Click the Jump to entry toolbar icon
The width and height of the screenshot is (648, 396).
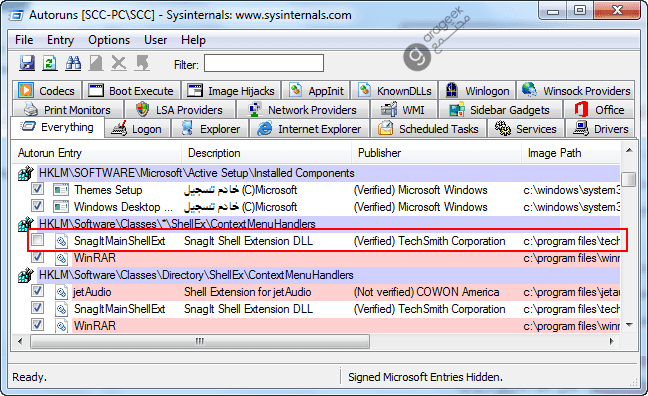click(142, 63)
